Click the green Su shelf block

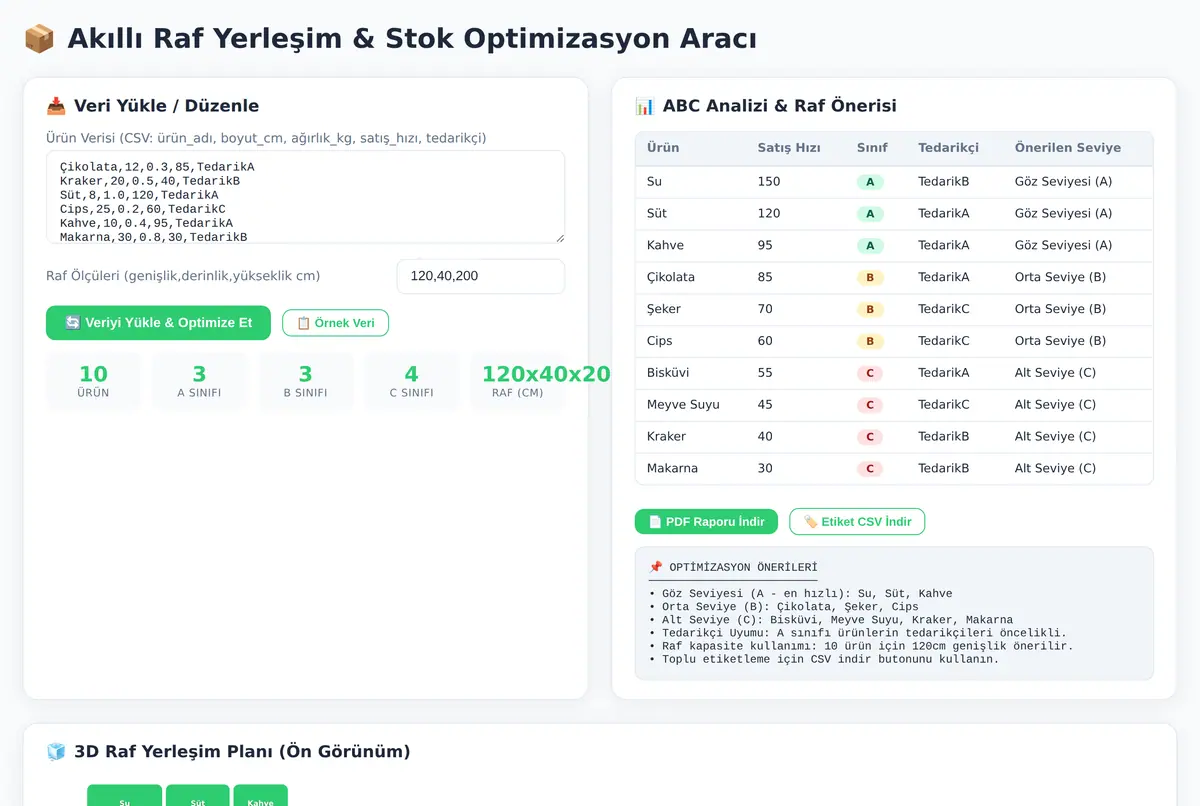(x=124, y=796)
